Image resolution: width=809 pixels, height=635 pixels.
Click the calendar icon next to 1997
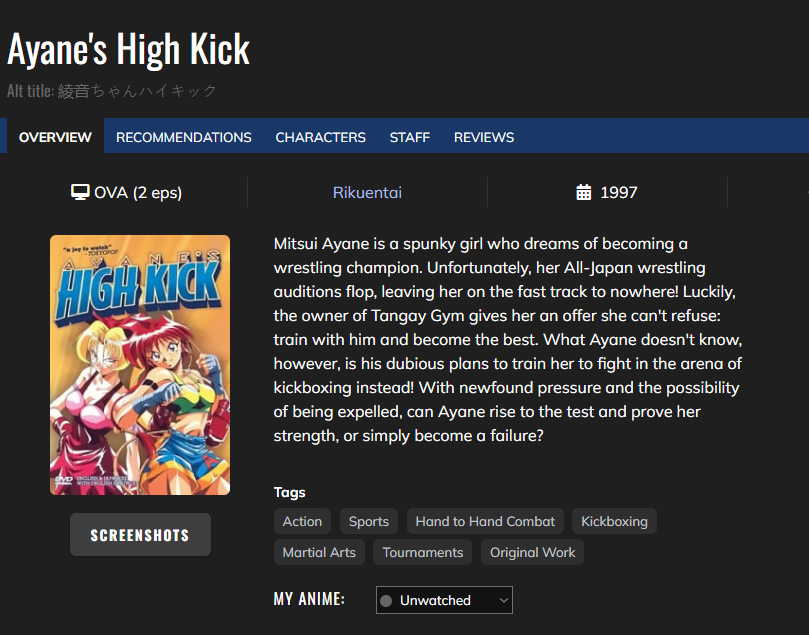[584, 192]
